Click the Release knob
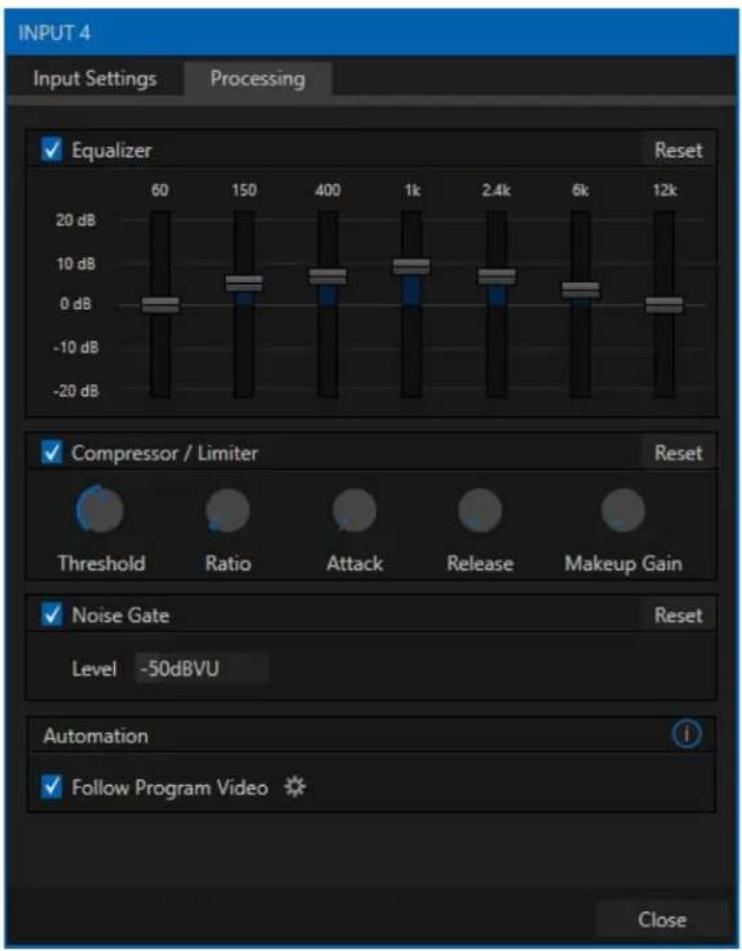The width and height of the screenshot is (742, 951). tap(480, 511)
